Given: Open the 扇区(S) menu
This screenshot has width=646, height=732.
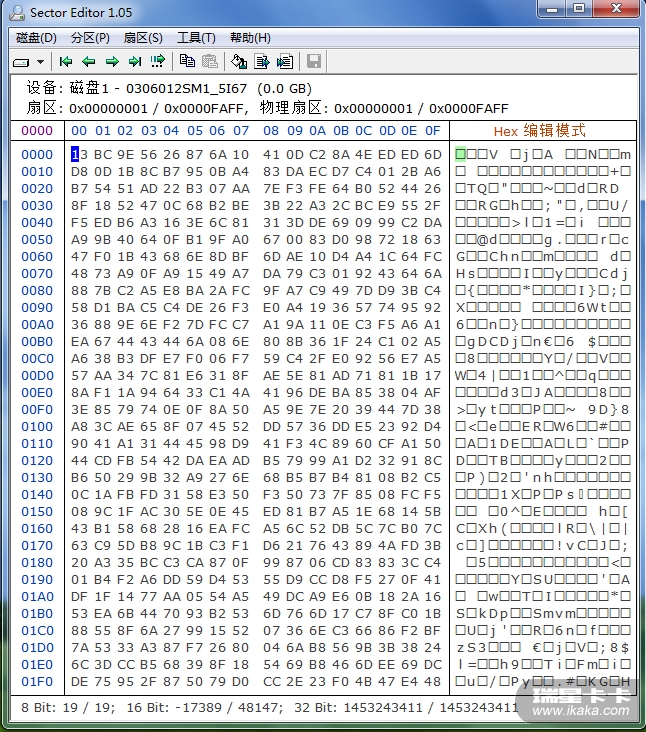Looking at the screenshot, I should tap(143, 38).
